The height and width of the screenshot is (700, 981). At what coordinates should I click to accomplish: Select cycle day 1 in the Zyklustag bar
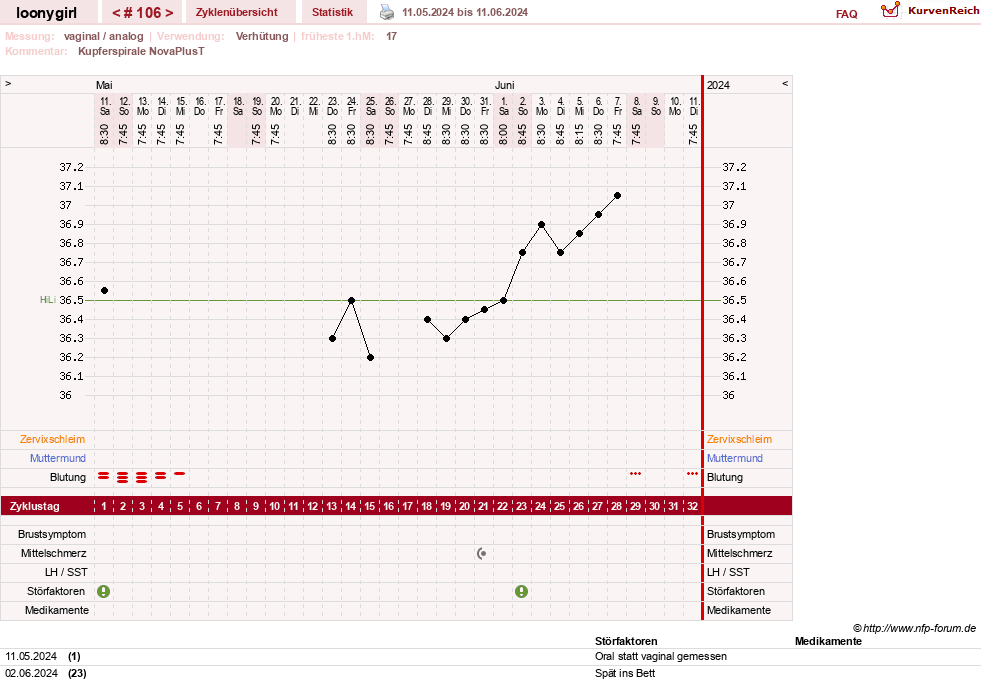point(104,506)
